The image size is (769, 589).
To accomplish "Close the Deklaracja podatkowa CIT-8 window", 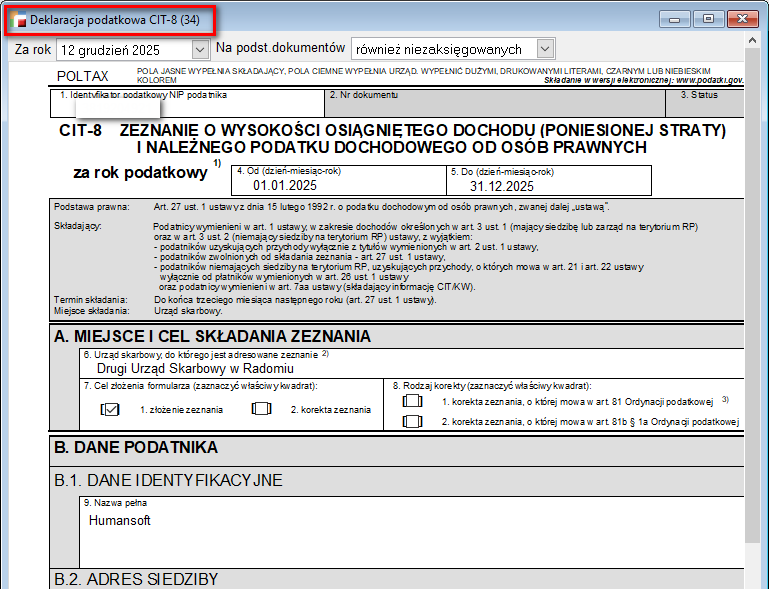I will pyautogui.click(x=742, y=19).
